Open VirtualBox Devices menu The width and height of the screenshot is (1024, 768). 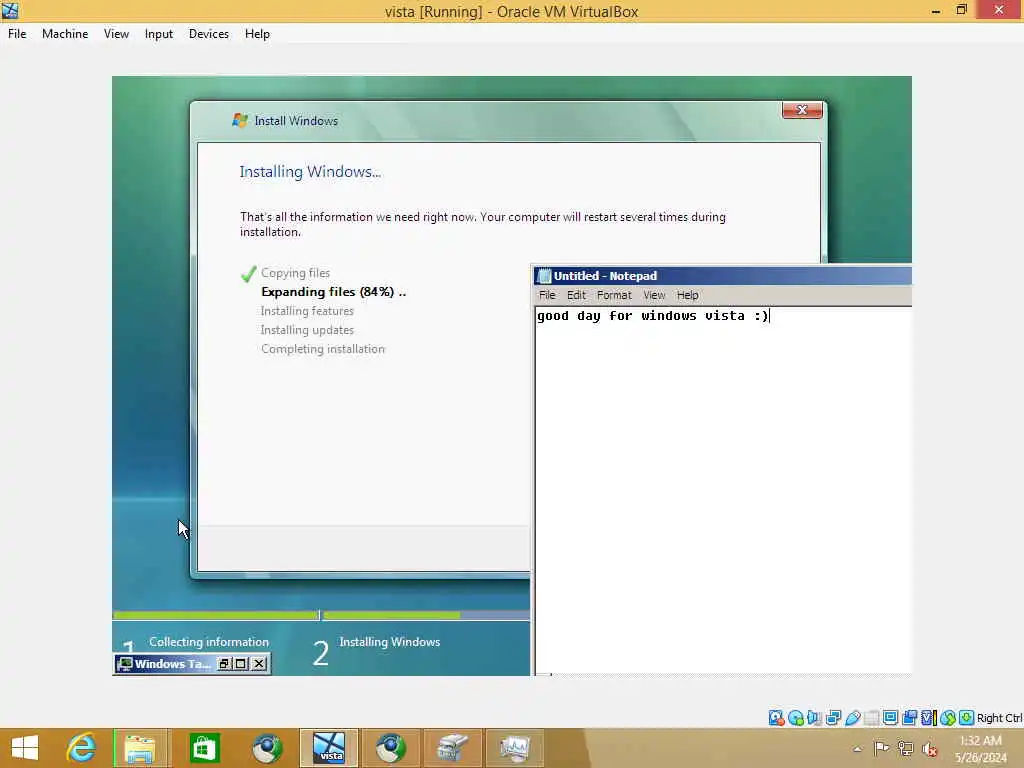coord(208,34)
